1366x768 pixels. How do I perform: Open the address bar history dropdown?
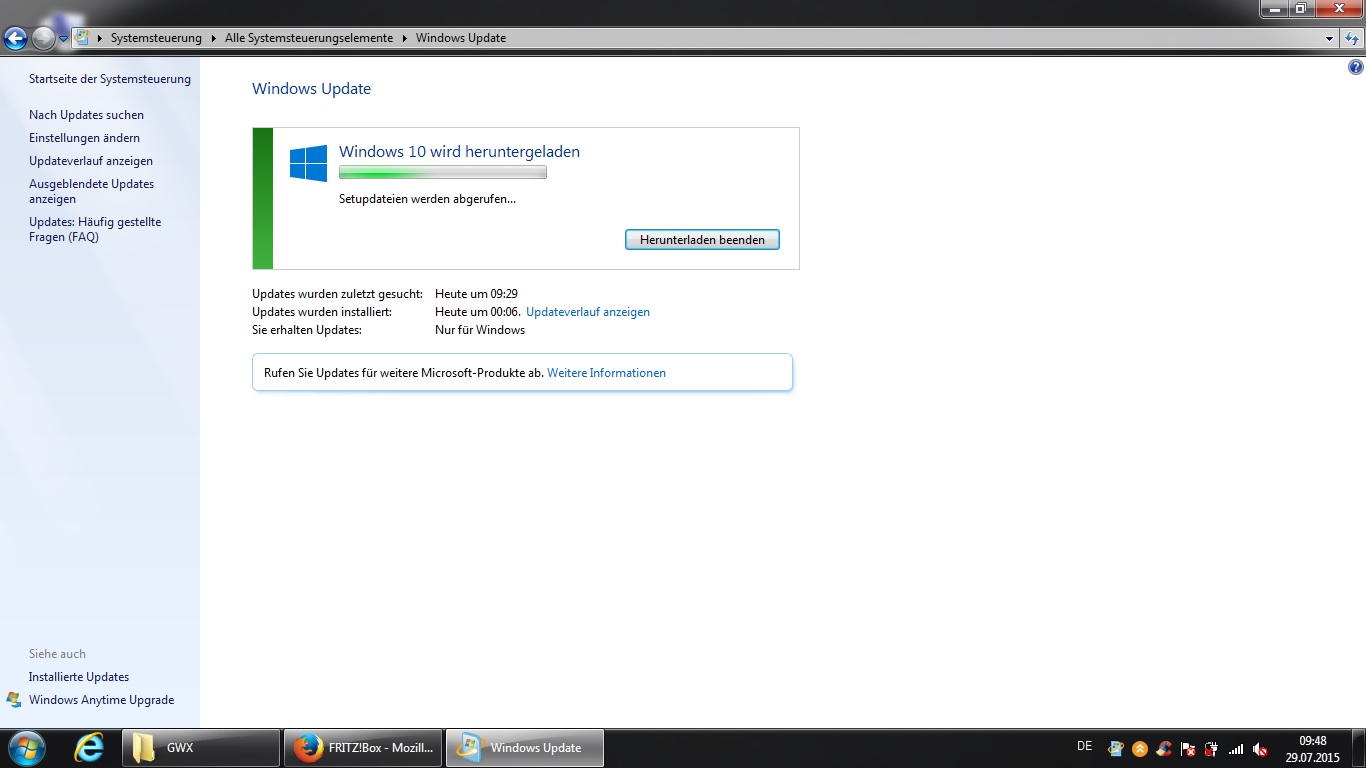(x=1329, y=38)
